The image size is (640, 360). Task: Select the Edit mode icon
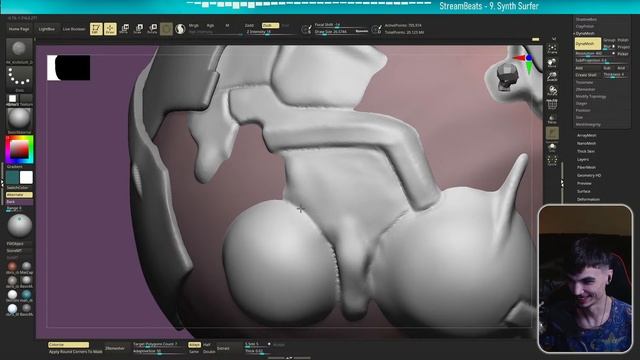(96, 29)
